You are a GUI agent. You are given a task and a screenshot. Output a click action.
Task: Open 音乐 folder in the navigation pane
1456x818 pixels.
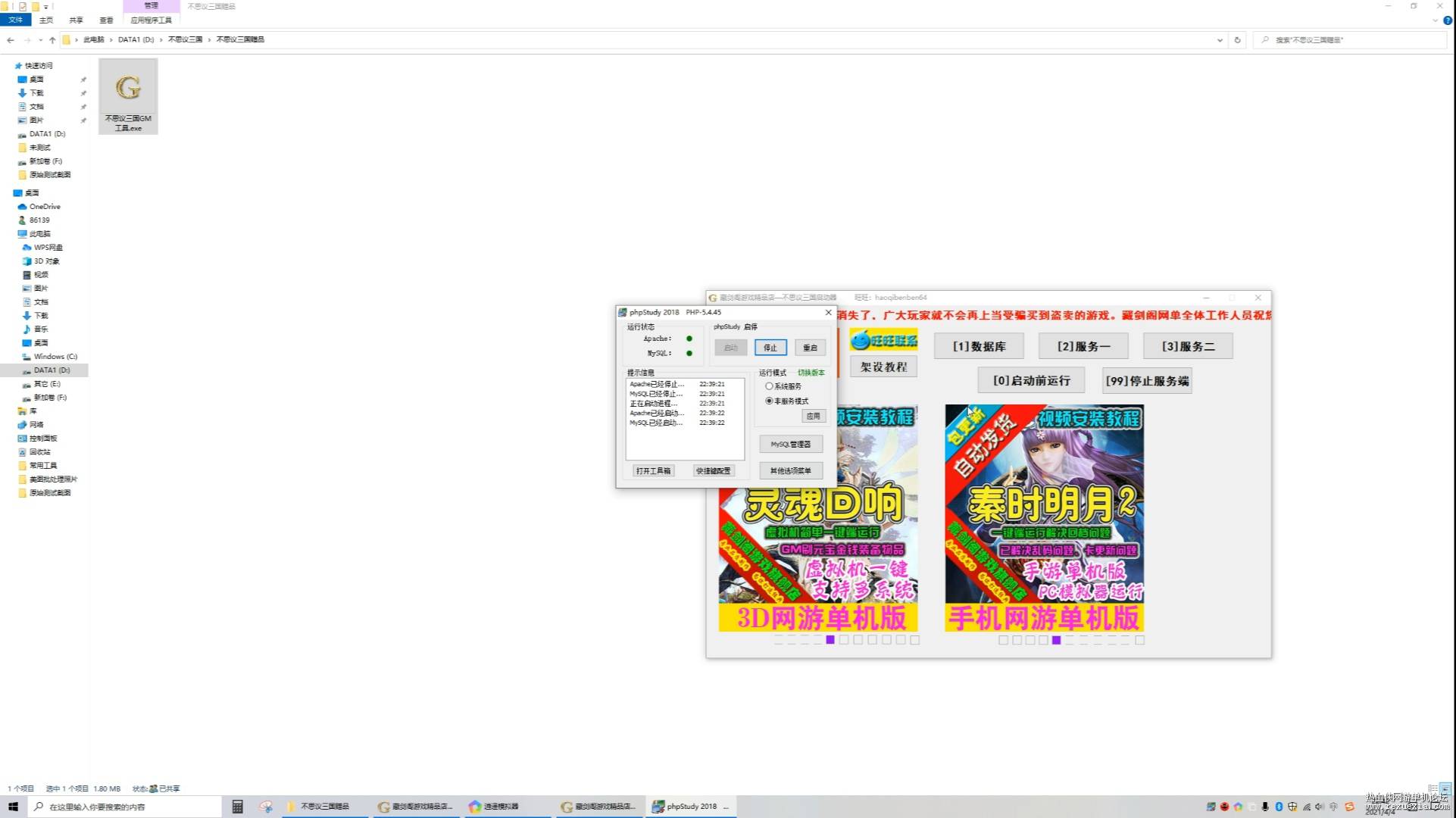[x=41, y=329]
